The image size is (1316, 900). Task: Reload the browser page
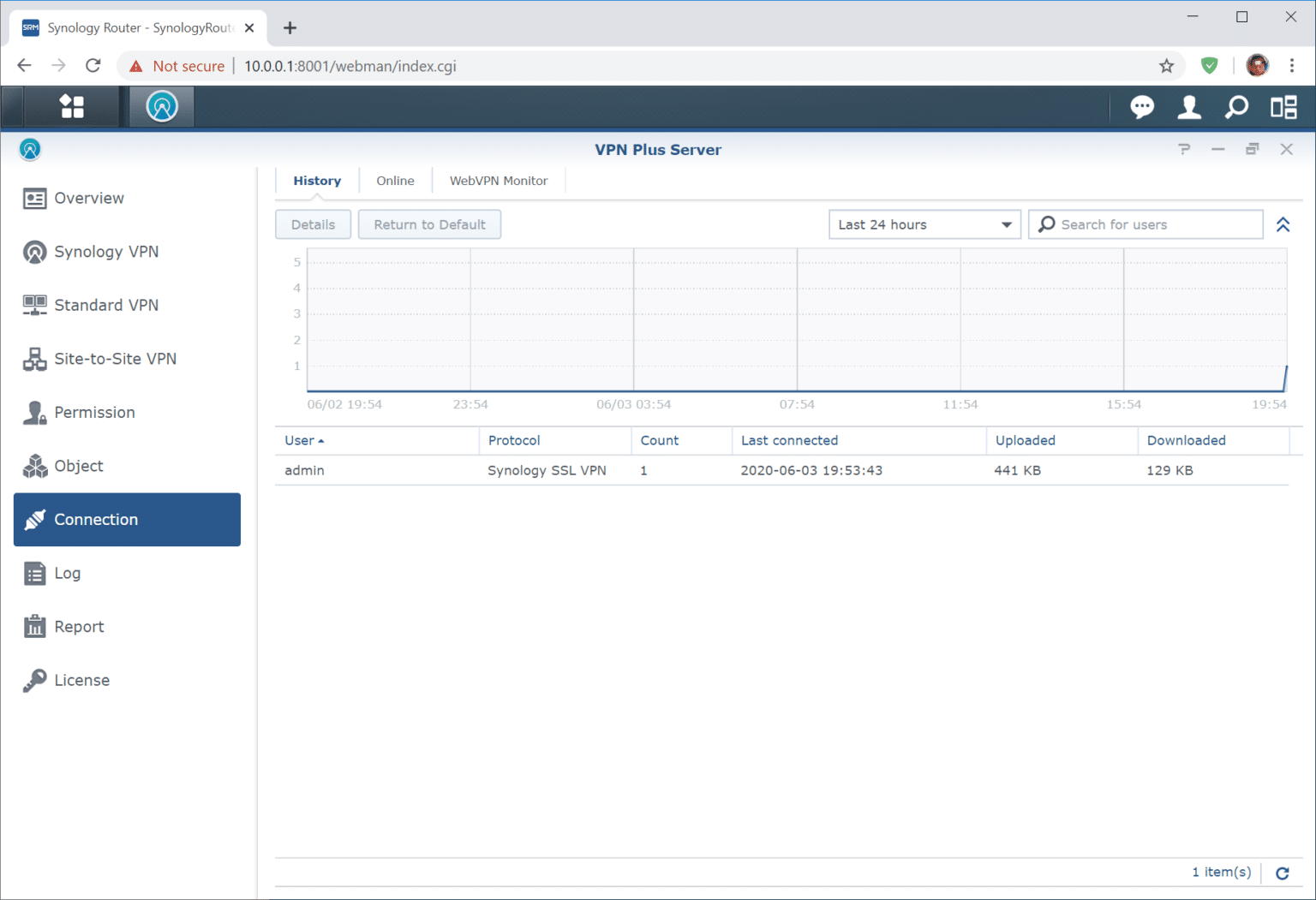point(93,66)
